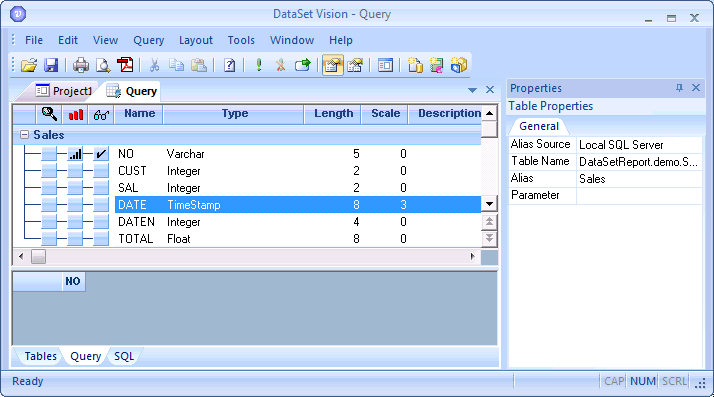
Task: Uncheck the visible checkmark on NO row
Action: click(101, 154)
